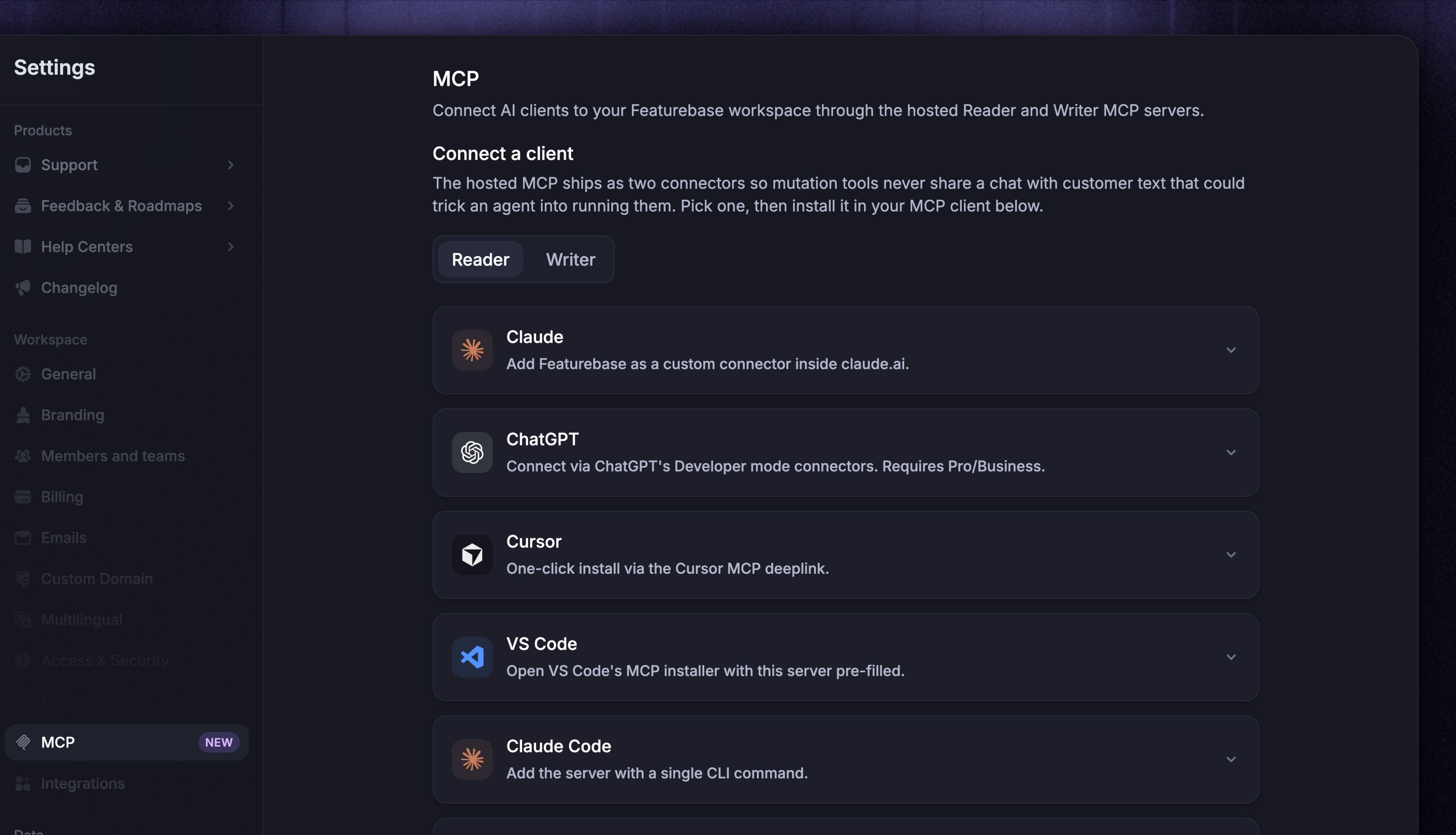Expand the ChatGPT card chevron

click(x=1230, y=452)
